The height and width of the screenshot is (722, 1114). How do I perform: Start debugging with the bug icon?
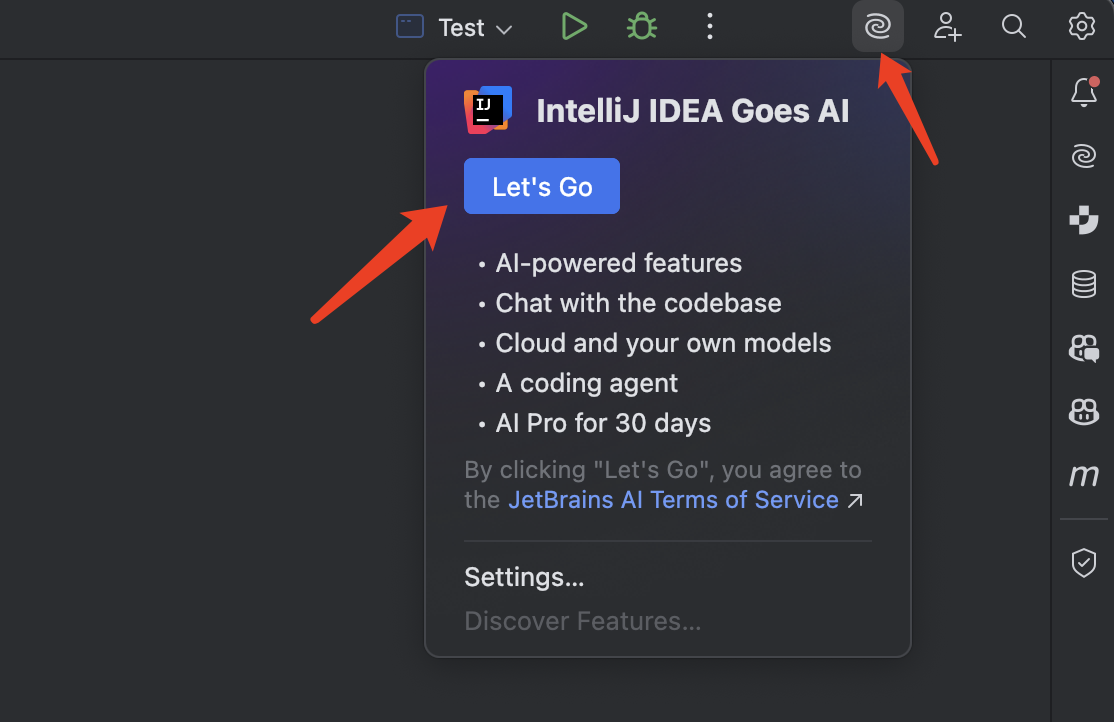tap(641, 27)
